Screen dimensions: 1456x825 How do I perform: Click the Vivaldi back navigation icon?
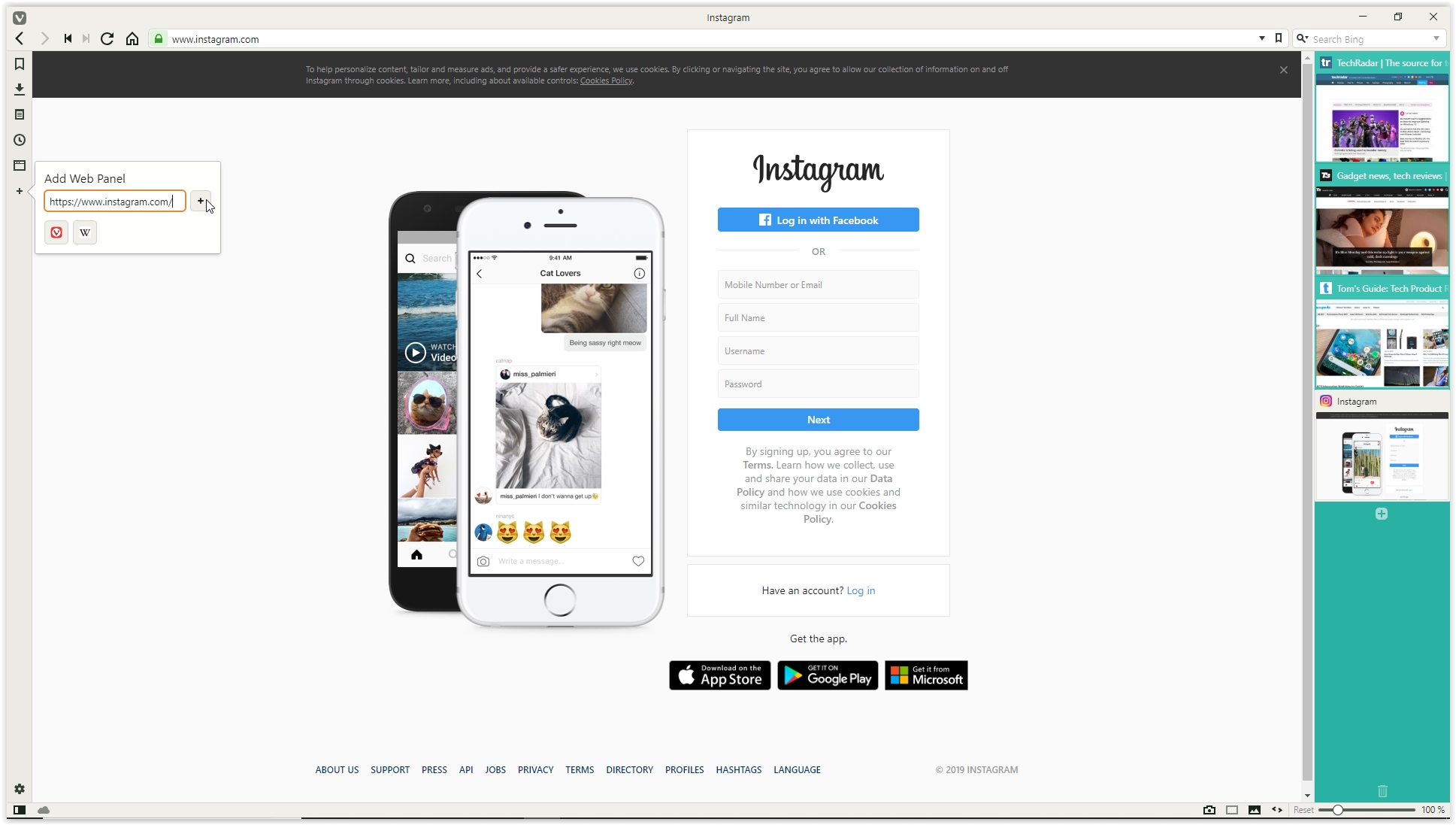[x=20, y=39]
